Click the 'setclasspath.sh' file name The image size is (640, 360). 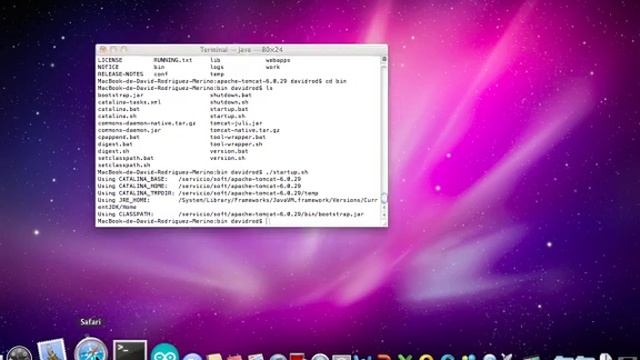click(124, 165)
